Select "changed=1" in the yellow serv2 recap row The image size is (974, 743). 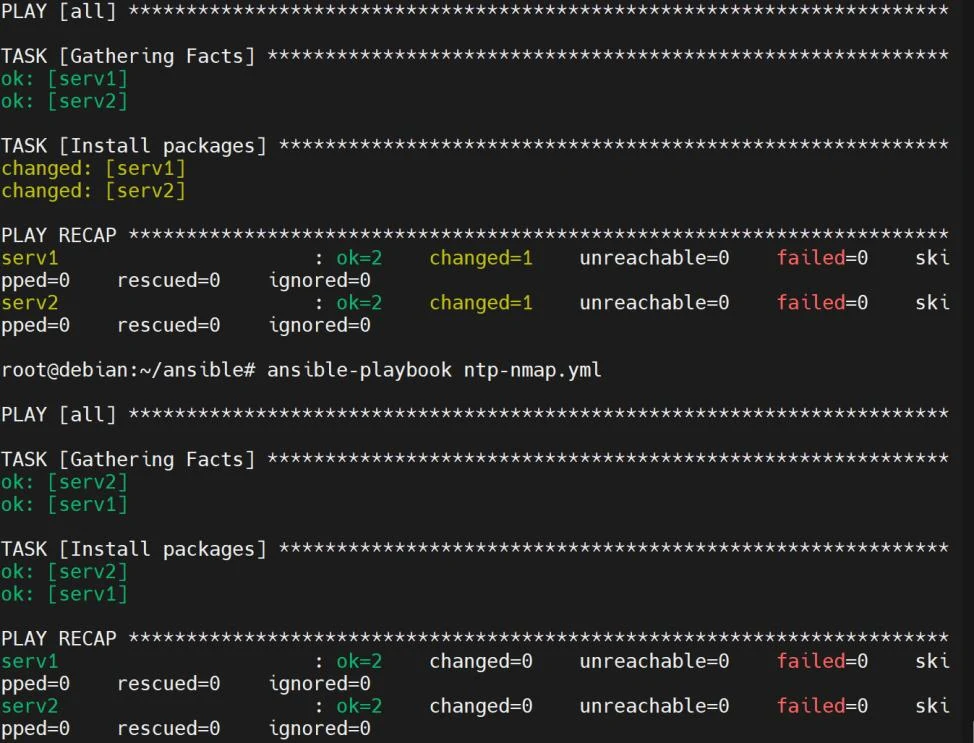coord(481,303)
